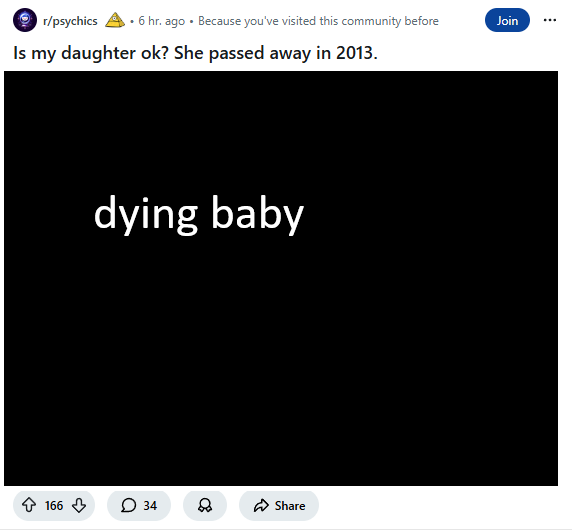The width and height of the screenshot is (572, 530).
Task: Upvote the post about the daughter
Action: coord(29,505)
